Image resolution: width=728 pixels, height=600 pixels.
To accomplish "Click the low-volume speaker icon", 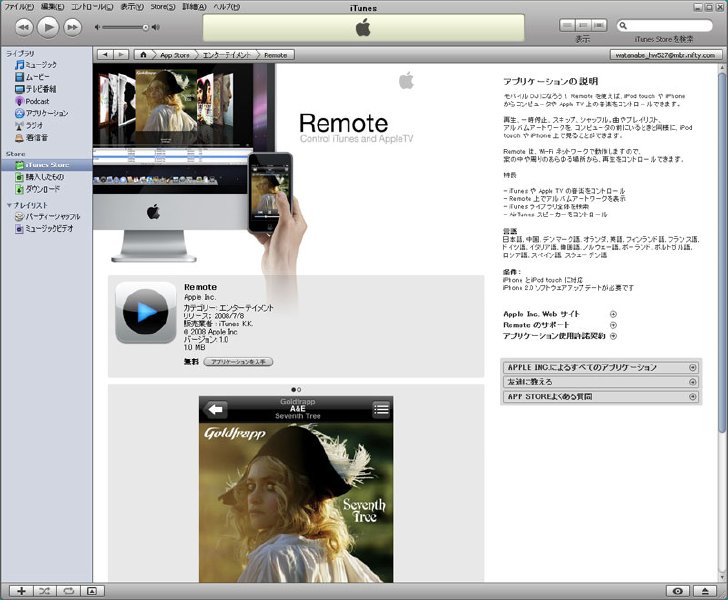I will coord(98,27).
